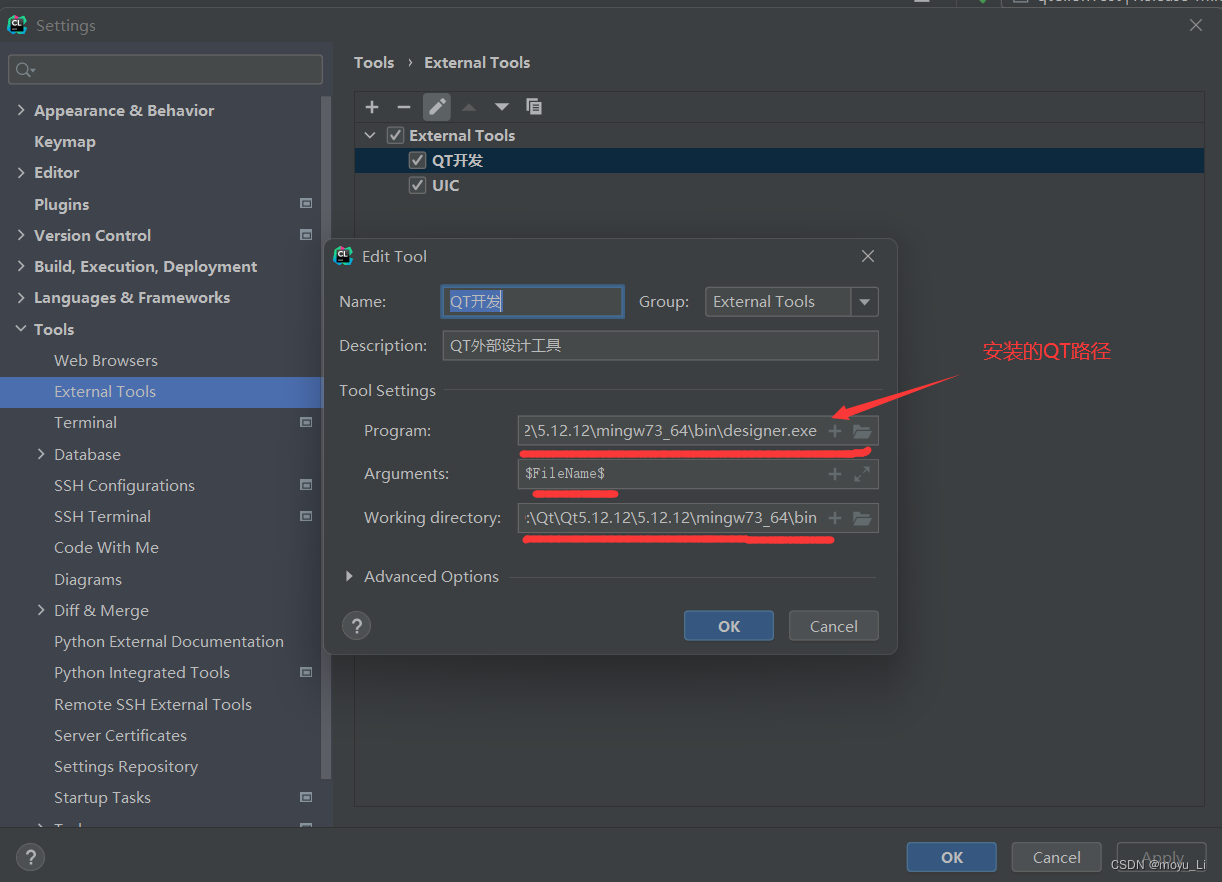The image size is (1222, 882).
Task: Open Diagrams settings page
Action: pos(88,579)
